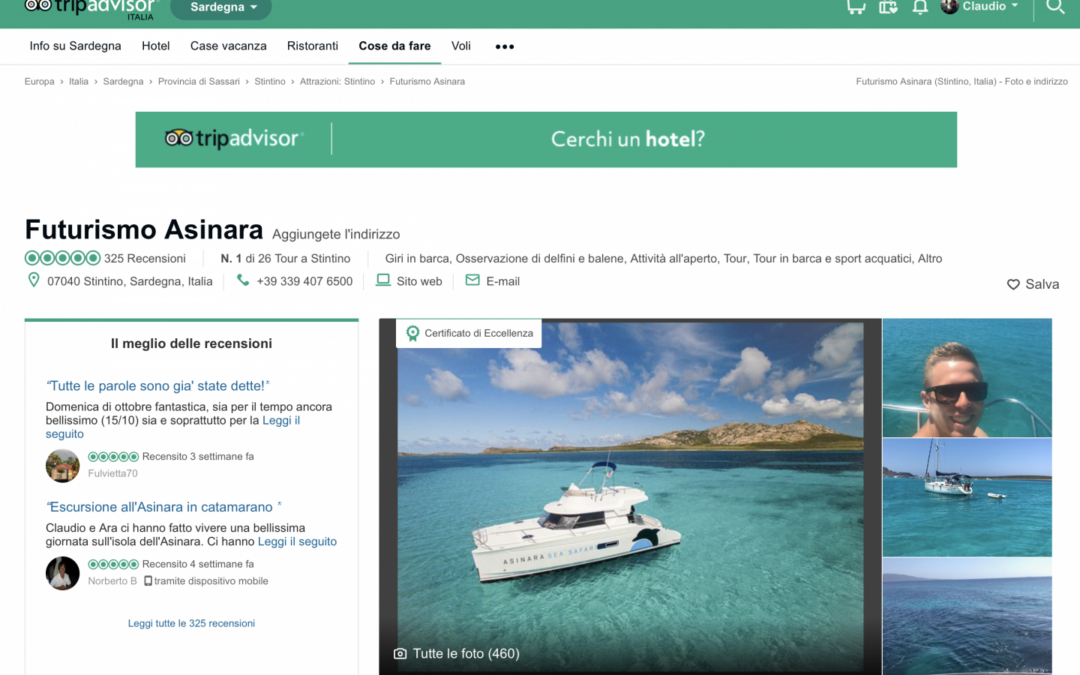Screen dimensions: 1080x675
Task: Click rating bubbles on Fulvietta70 review
Action: pyautogui.click(x=113, y=457)
